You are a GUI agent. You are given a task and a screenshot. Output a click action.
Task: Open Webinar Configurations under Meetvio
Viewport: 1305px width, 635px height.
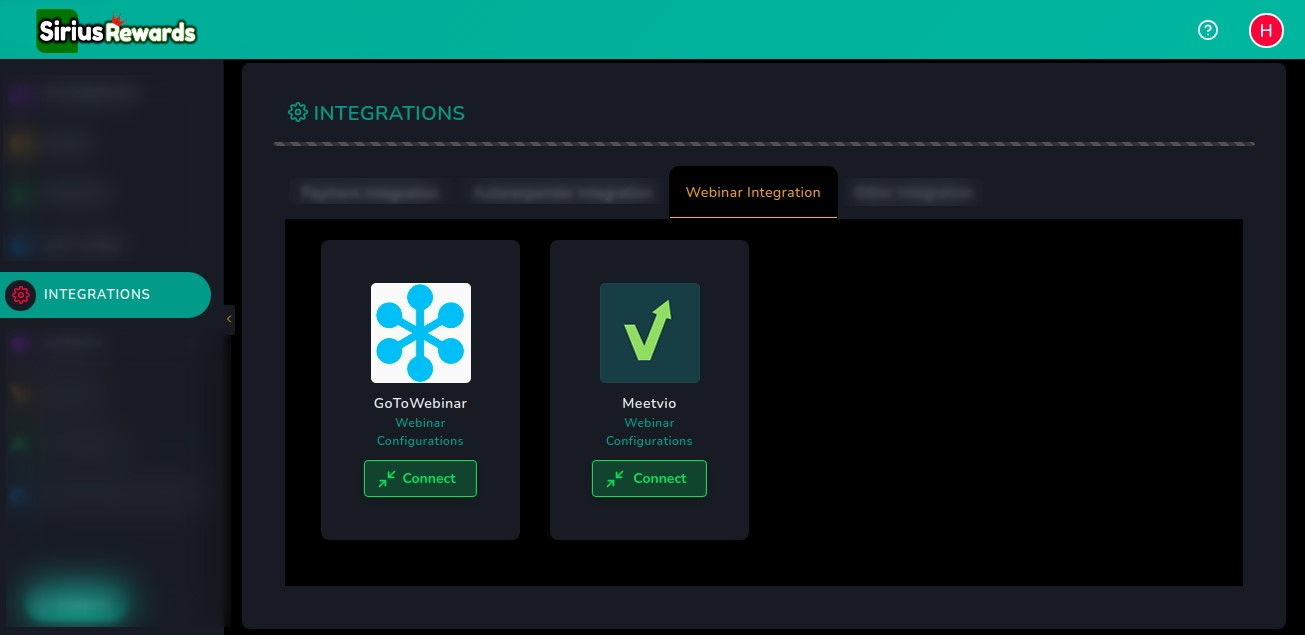pos(649,432)
